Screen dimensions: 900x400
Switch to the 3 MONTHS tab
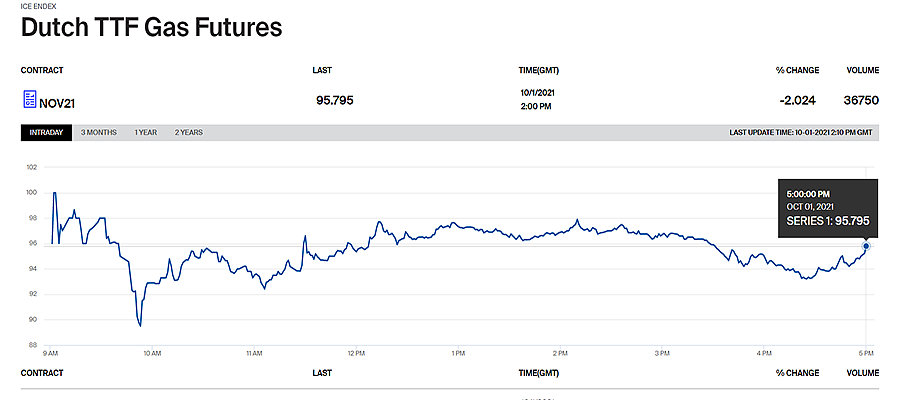[x=99, y=133]
